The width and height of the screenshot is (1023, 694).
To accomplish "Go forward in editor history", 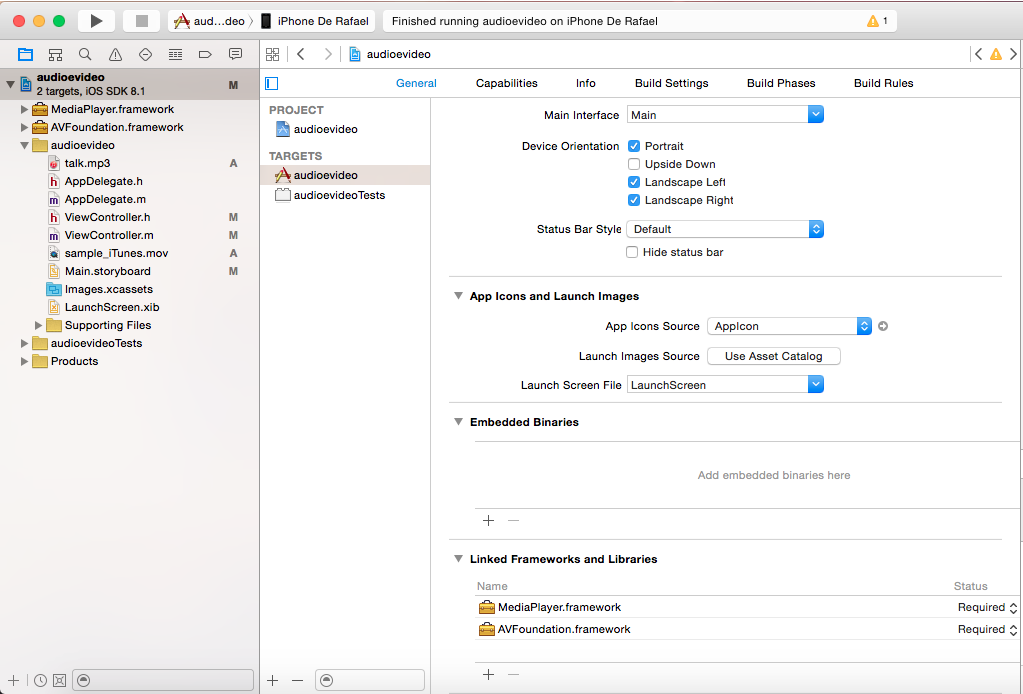I will coord(328,54).
